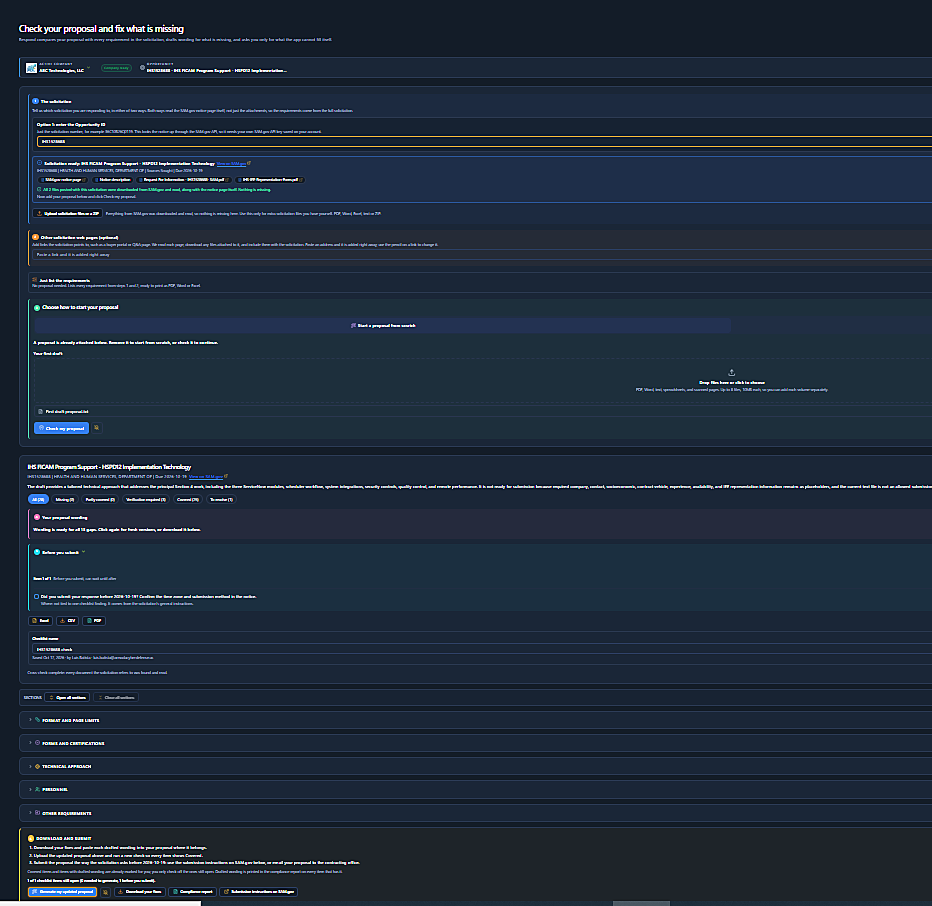Viewport: 932px width, 906px height.
Task: Export checklist as PDF
Action: point(94,621)
